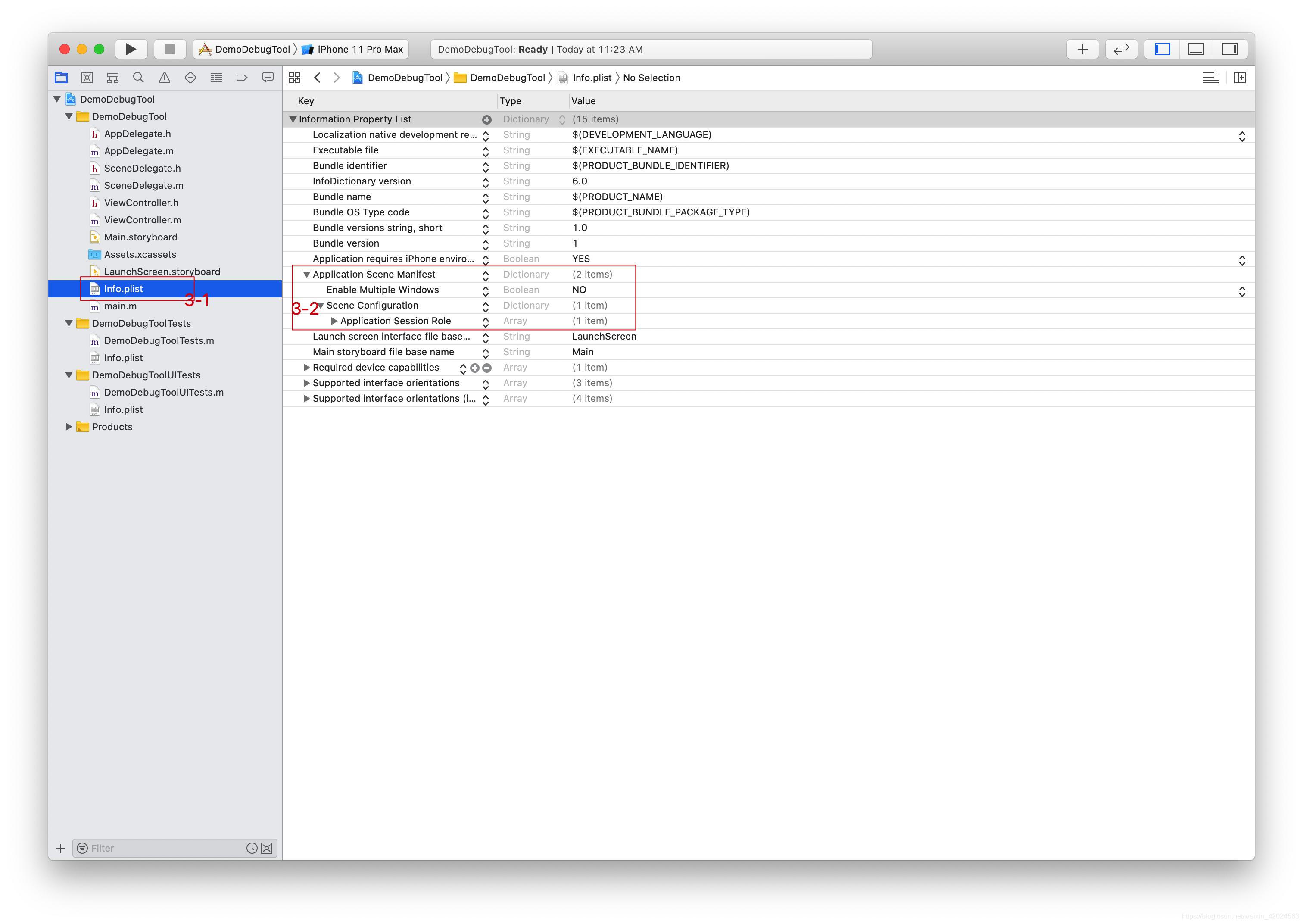Open the Issue navigator warning icon
1303x924 pixels.
(x=164, y=78)
